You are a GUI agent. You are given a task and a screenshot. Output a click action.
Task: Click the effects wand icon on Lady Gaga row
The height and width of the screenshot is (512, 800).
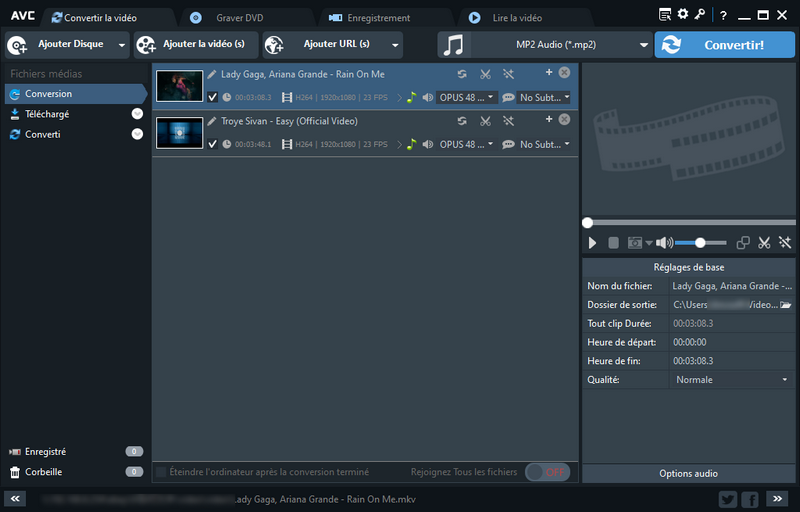(x=508, y=74)
